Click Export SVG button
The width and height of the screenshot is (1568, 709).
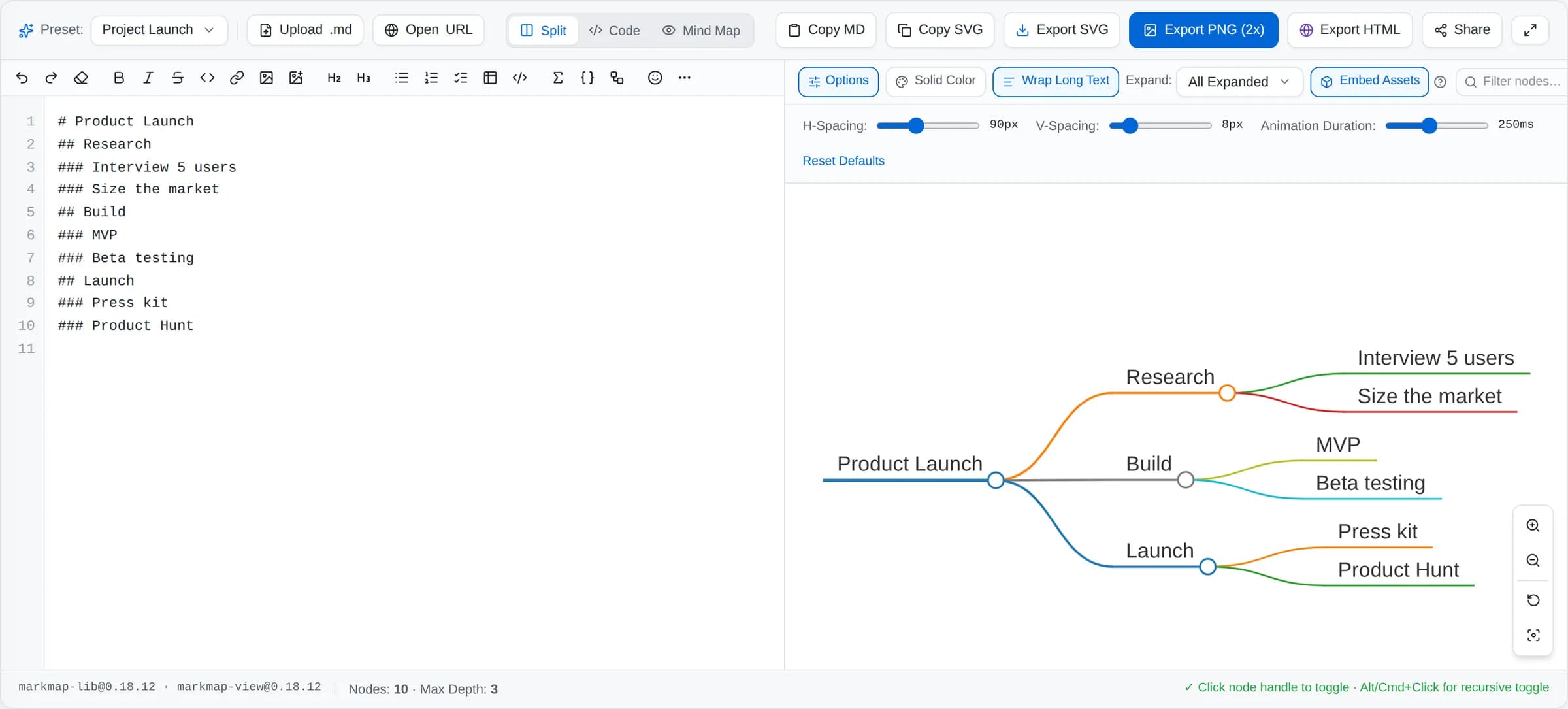click(x=1062, y=30)
